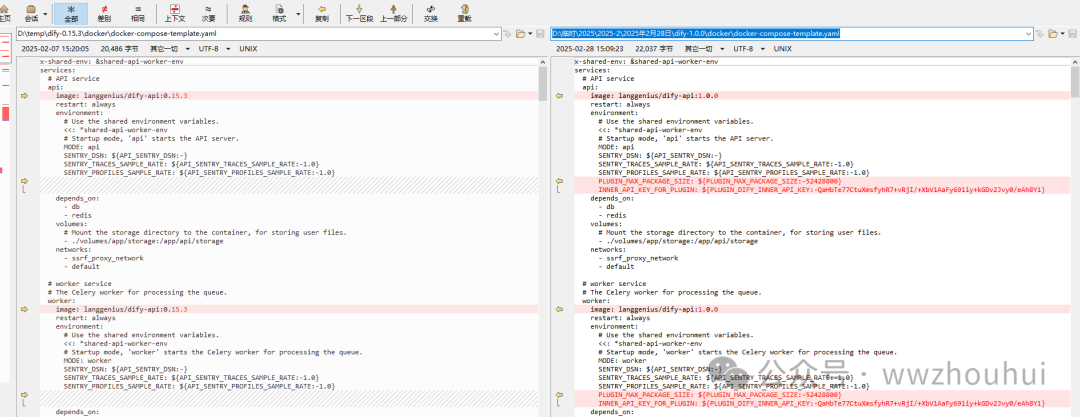Click the 交换 (Swap) sides icon

[431, 12]
